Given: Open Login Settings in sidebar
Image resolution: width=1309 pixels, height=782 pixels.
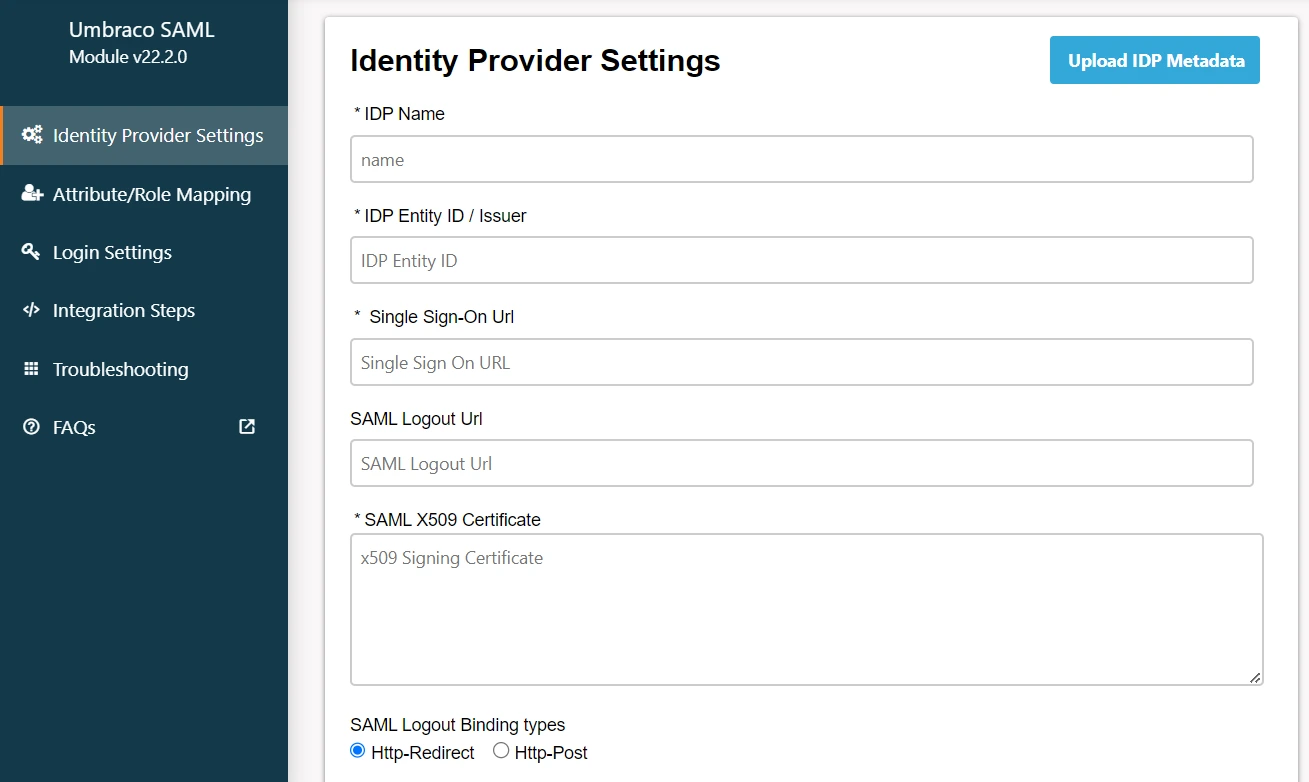Looking at the screenshot, I should coord(144,252).
